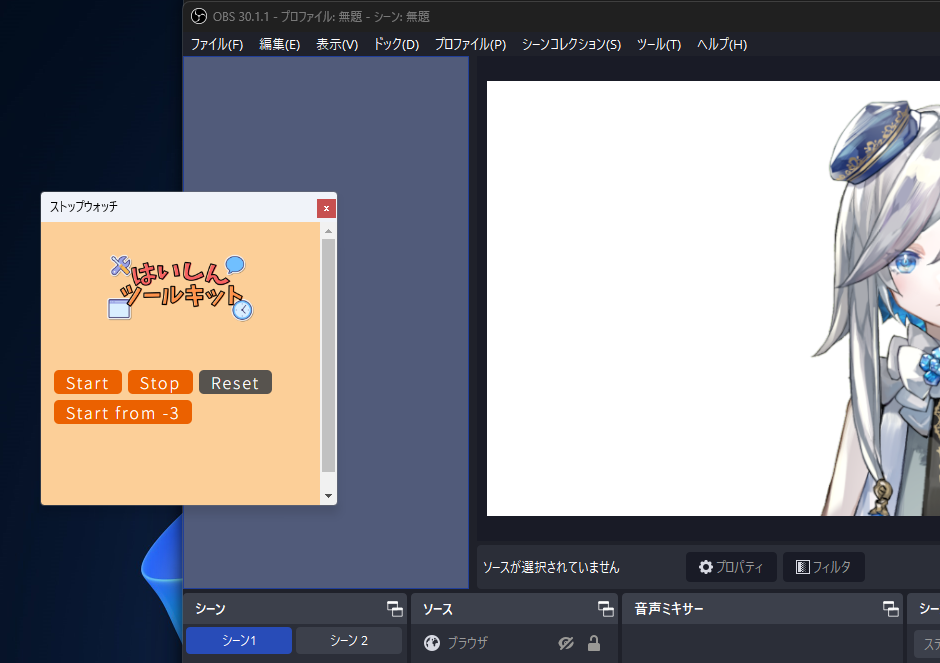The width and height of the screenshot is (940, 663).
Task: Click the OBS preview canvas character image
Action: pos(876,308)
